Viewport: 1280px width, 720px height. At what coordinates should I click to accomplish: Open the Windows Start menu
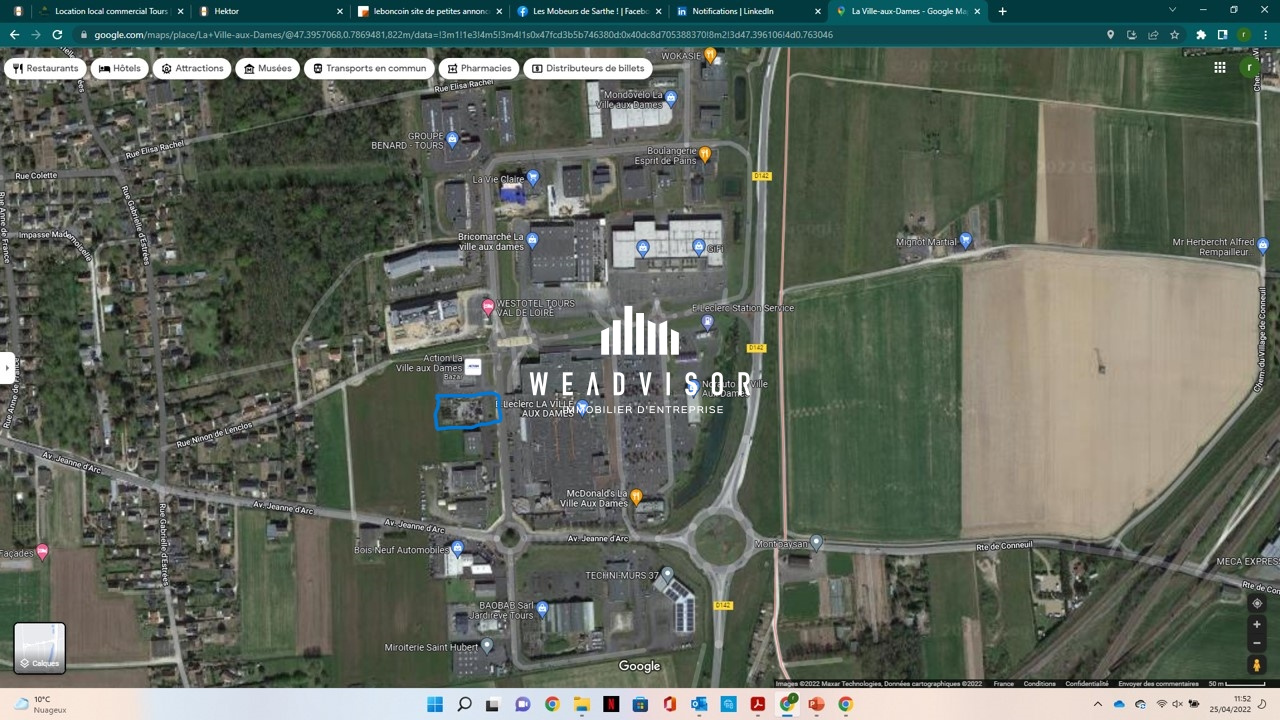[x=435, y=704]
